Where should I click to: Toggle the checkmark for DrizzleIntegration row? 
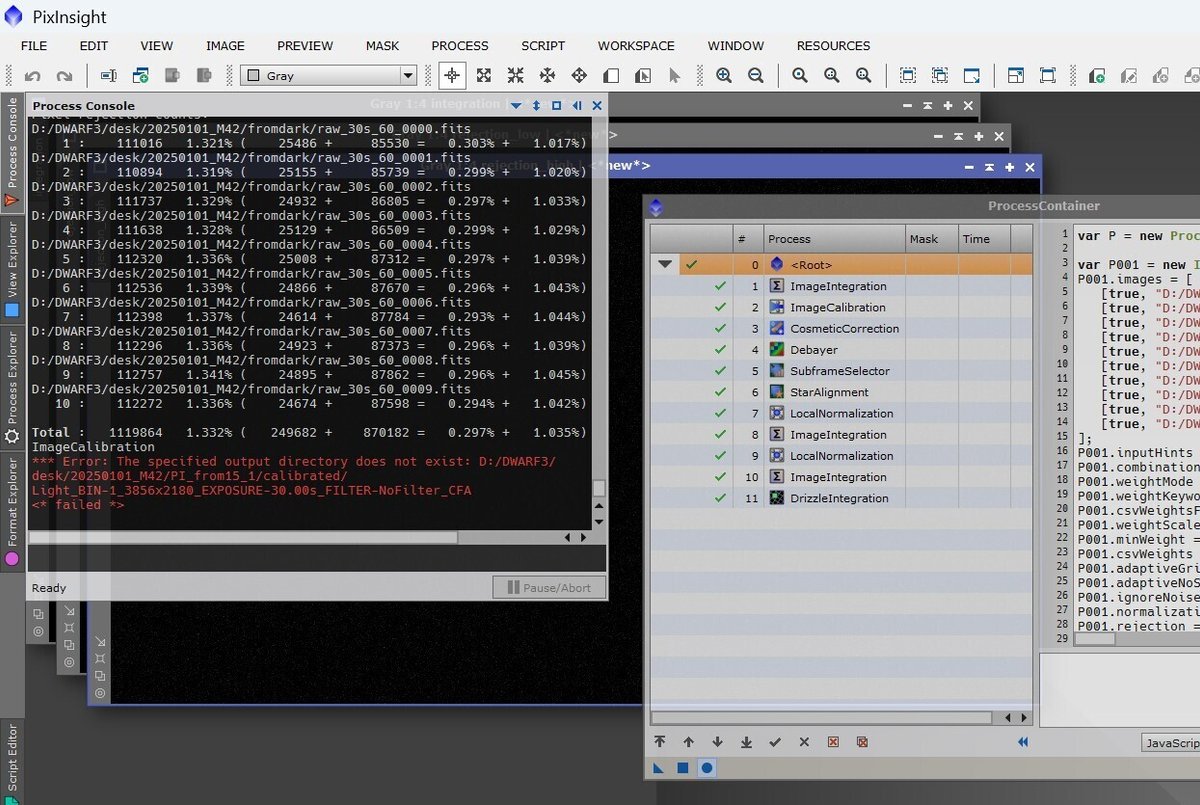pyautogui.click(x=720, y=498)
